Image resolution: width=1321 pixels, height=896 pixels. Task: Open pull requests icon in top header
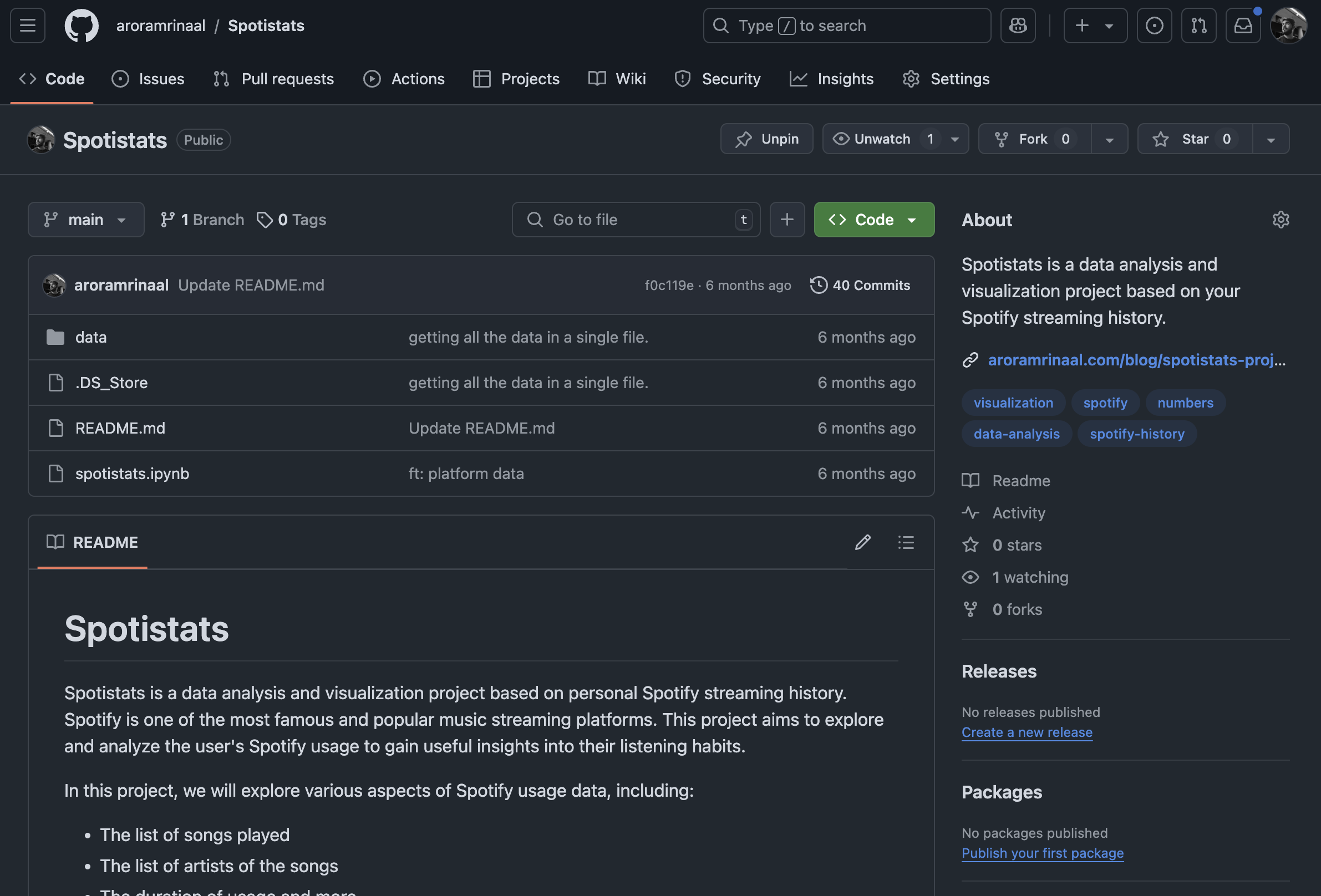pos(1198,26)
